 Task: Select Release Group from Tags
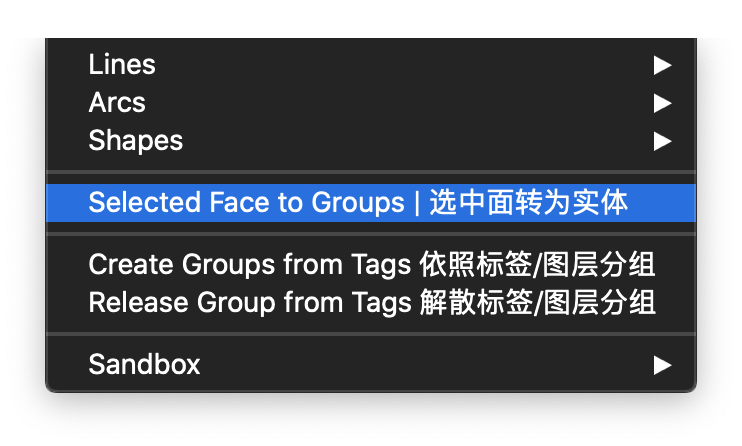(371, 302)
